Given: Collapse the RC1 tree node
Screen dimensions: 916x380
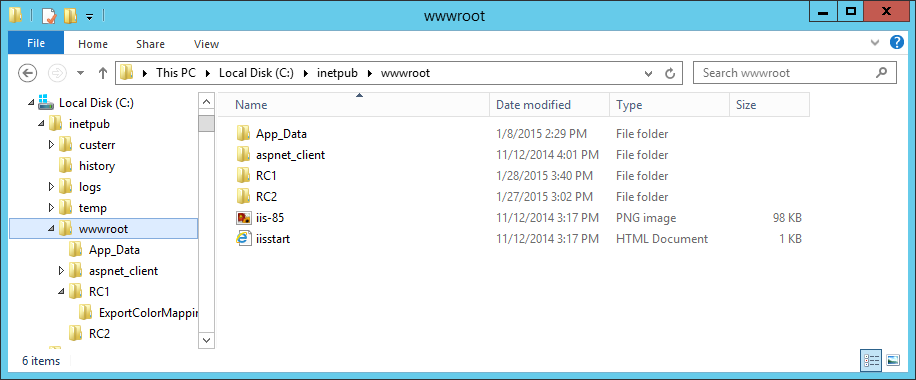Looking at the screenshot, I should tap(61, 292).
